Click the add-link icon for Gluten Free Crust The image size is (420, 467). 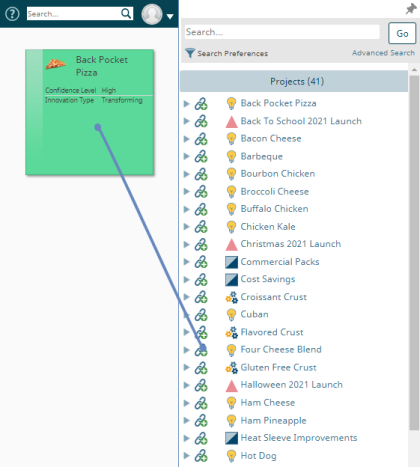pos(201,368)
